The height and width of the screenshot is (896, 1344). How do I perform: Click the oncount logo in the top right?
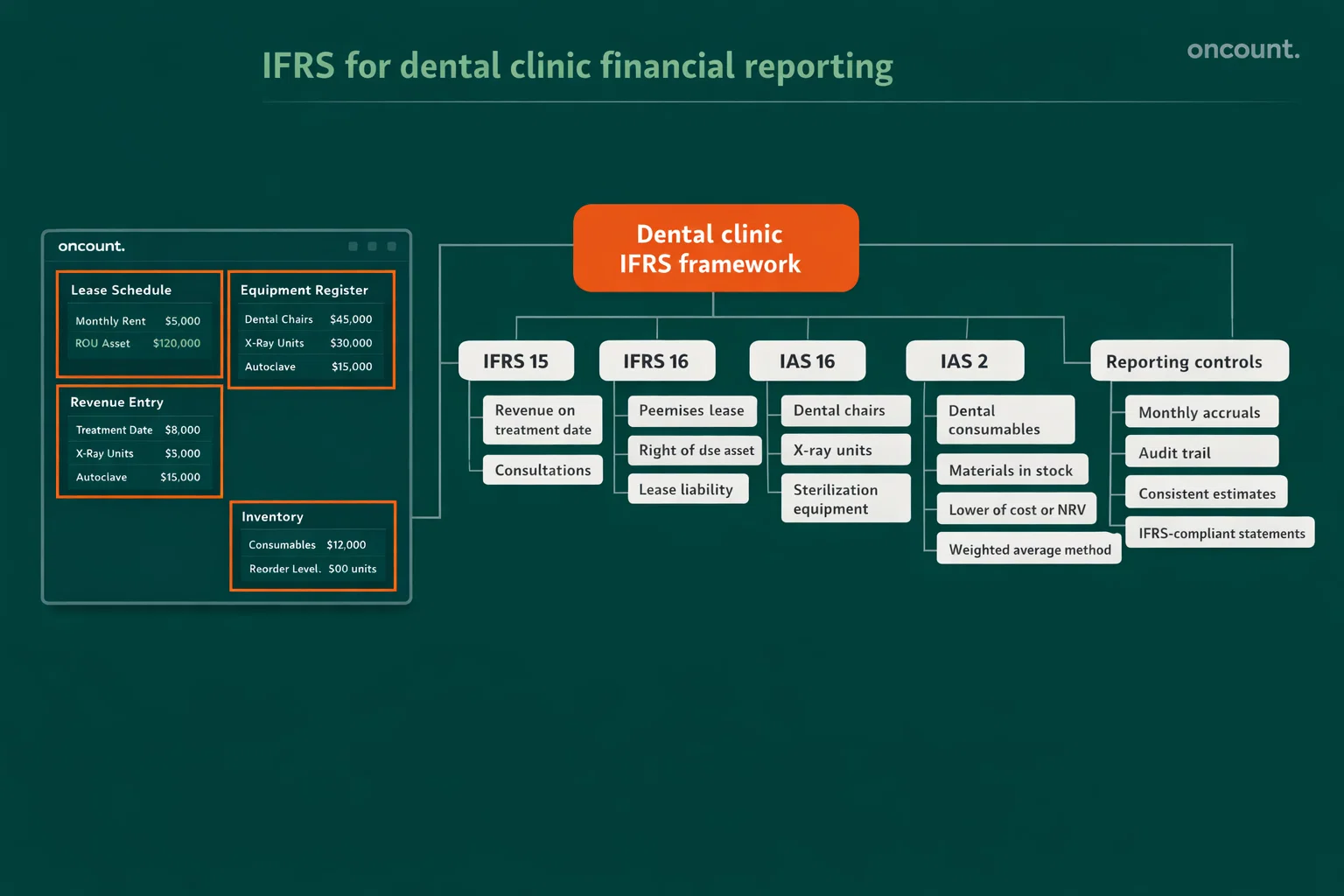pyautogui.click(x=1242, y=50)
